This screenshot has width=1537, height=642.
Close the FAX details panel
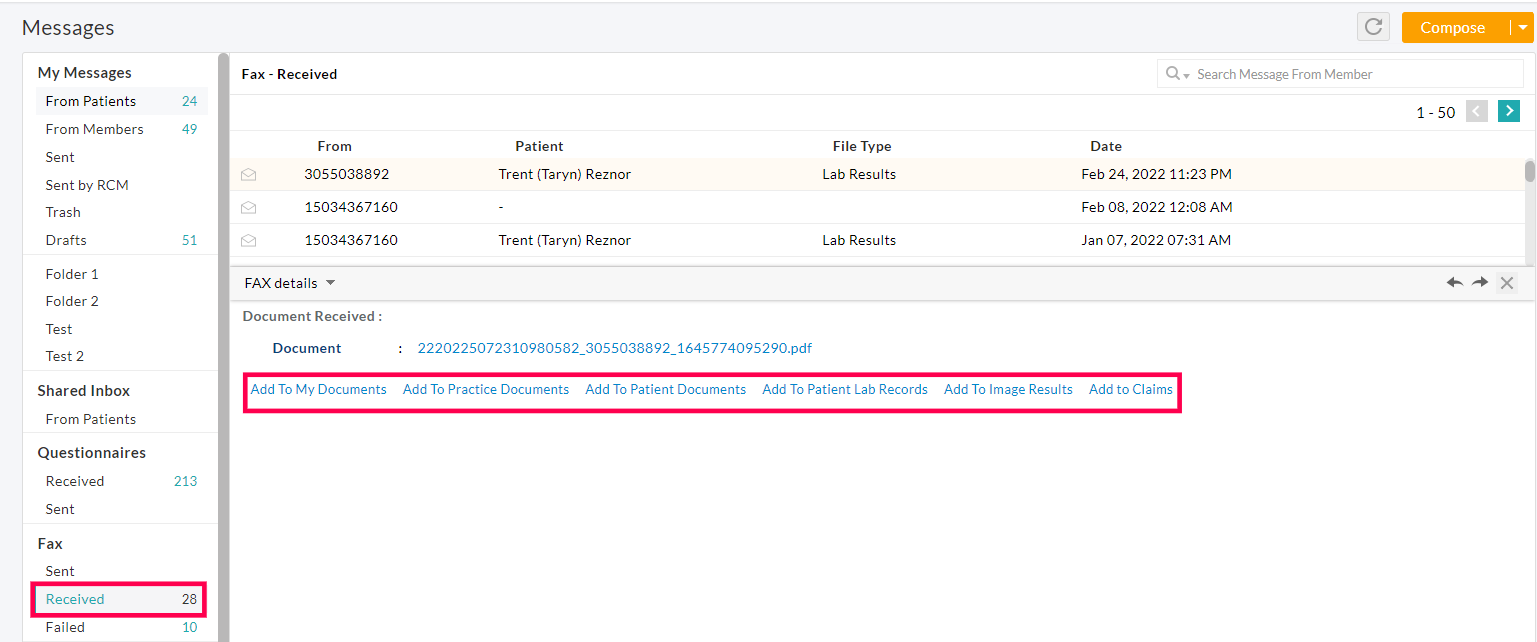point(1507,283)
